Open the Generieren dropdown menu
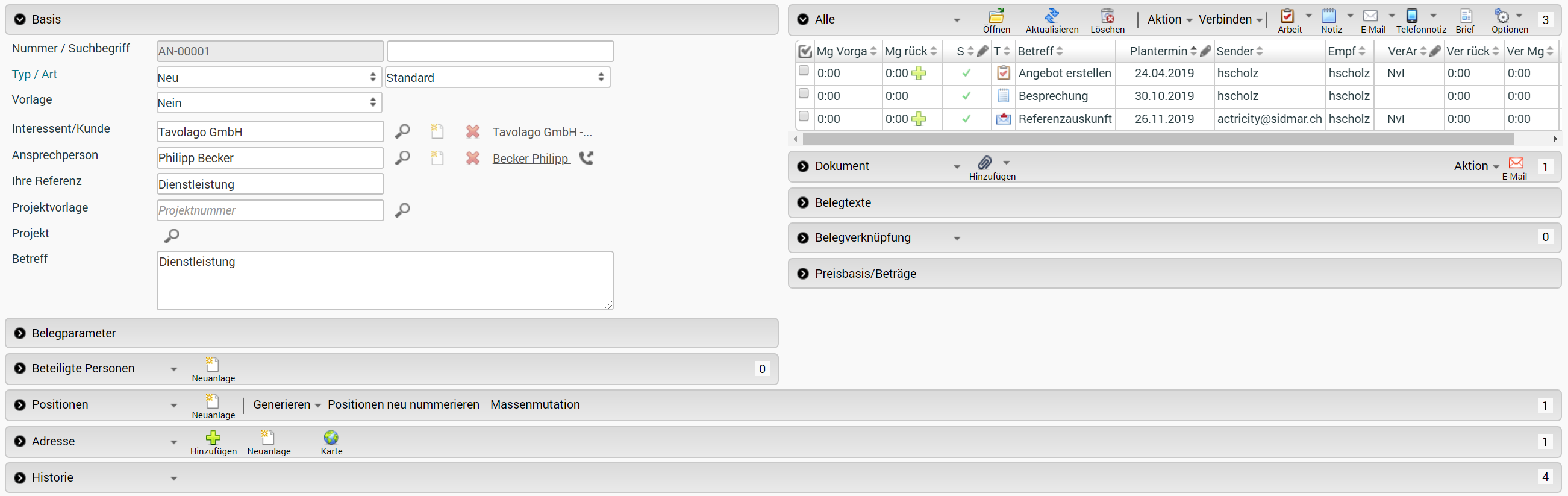The height and width of the screenshot is (496, 1568). click(287, 404)
